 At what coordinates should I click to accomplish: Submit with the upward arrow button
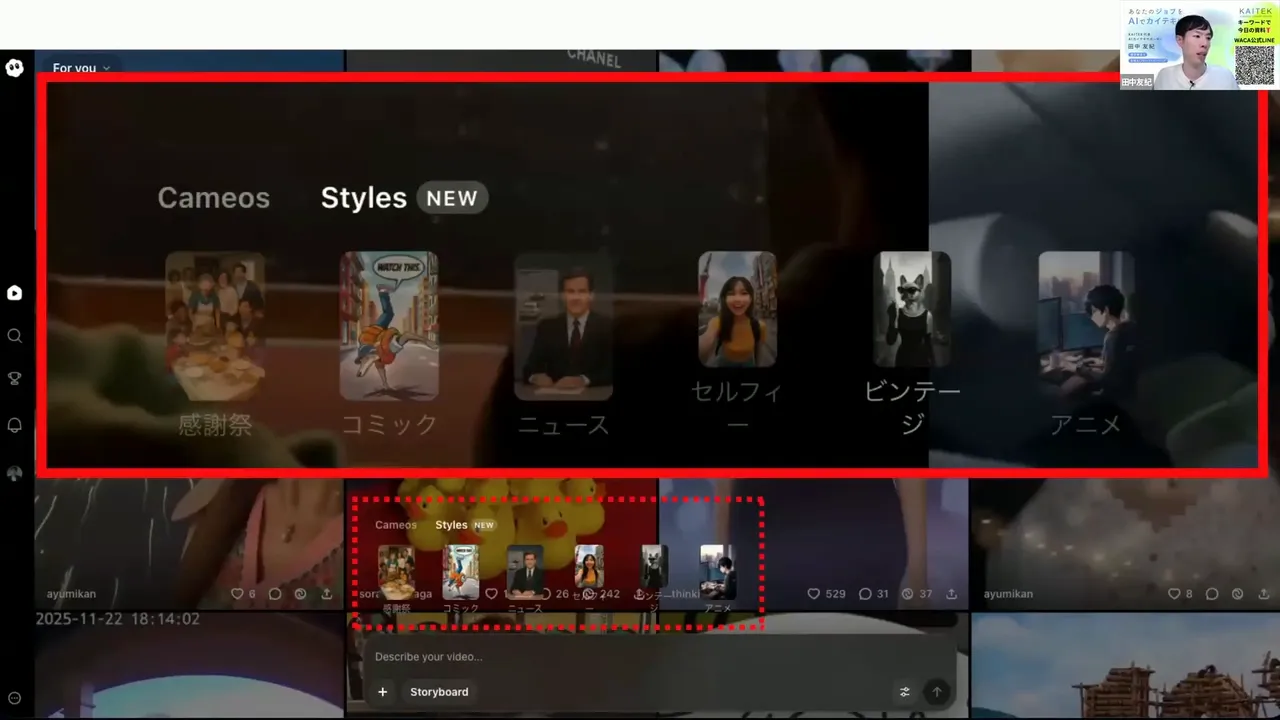tap(936, 691)
